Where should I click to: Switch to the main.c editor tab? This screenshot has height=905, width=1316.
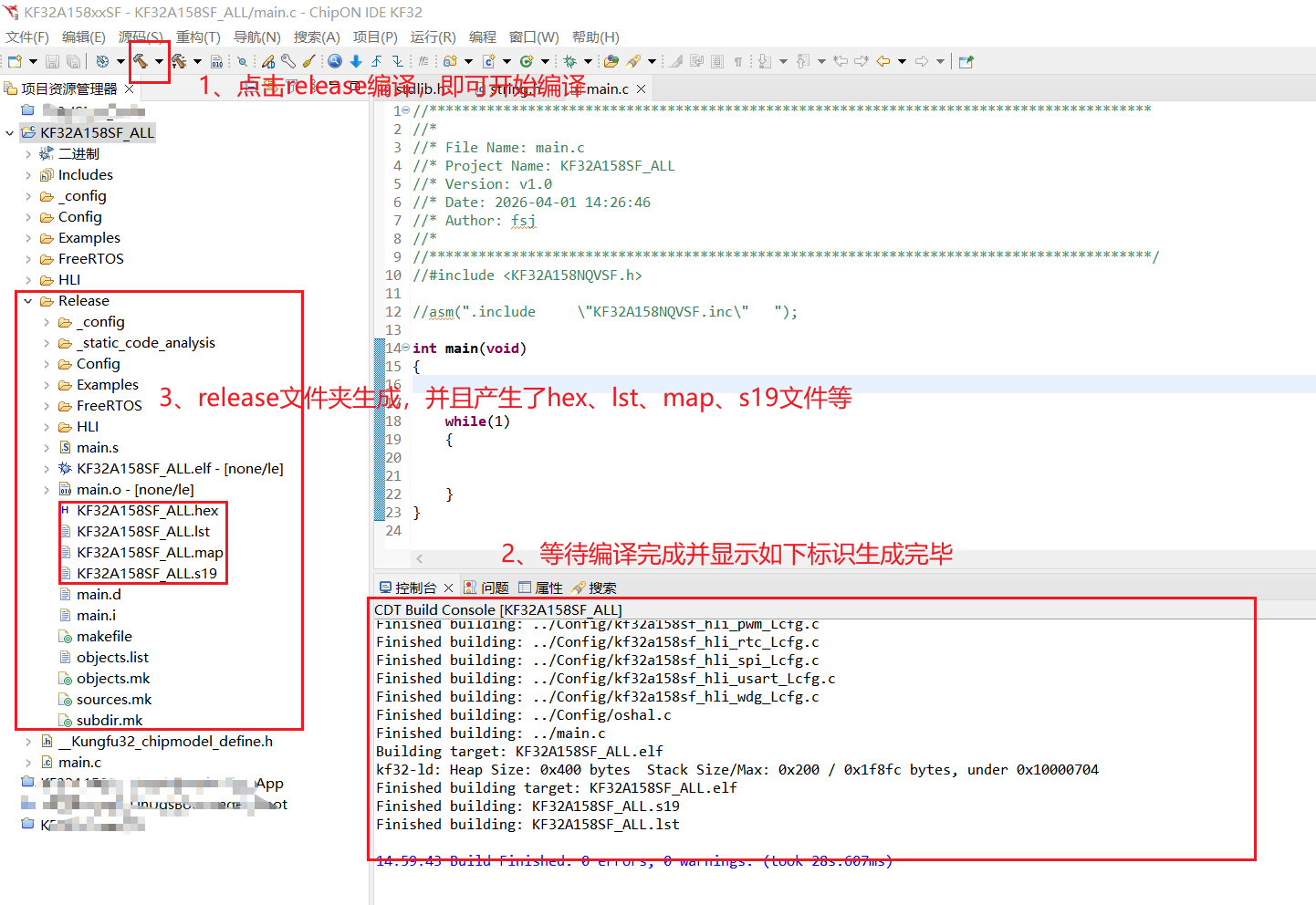coord(607,88)
